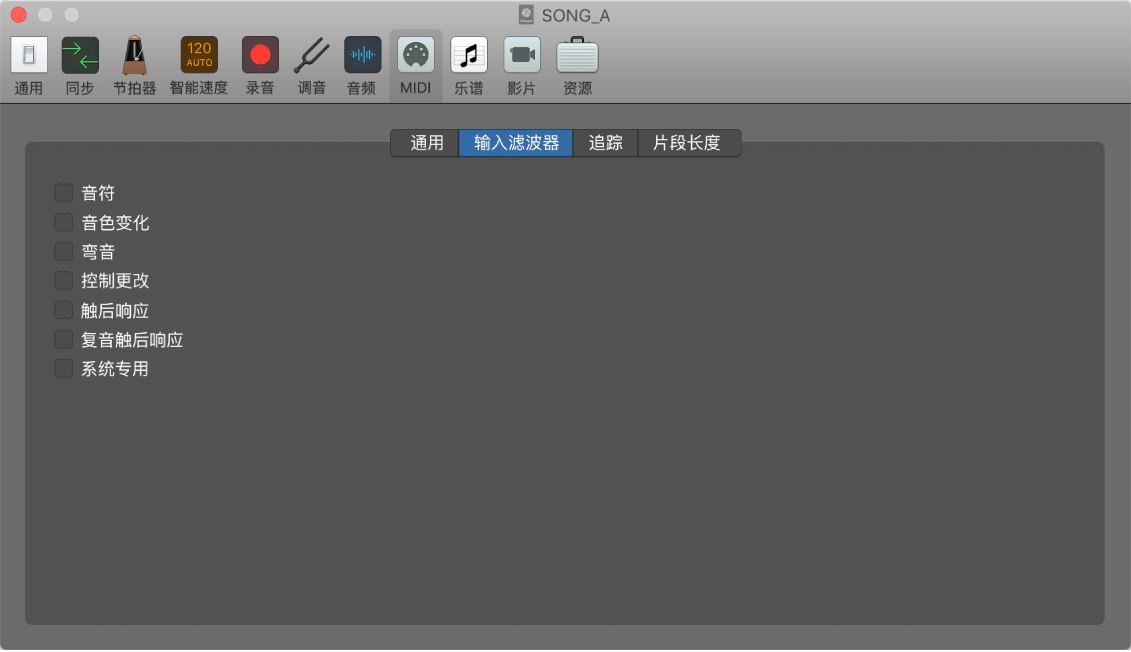
Task: Open the 智能速度 Smart Tempo settings icon
Action: tap(199, 55)
